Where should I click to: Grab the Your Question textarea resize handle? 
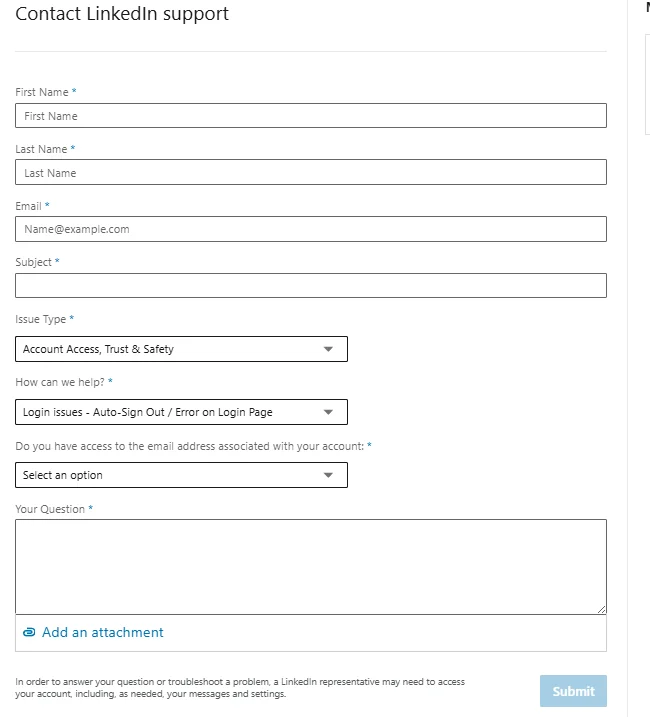point(602,609)
